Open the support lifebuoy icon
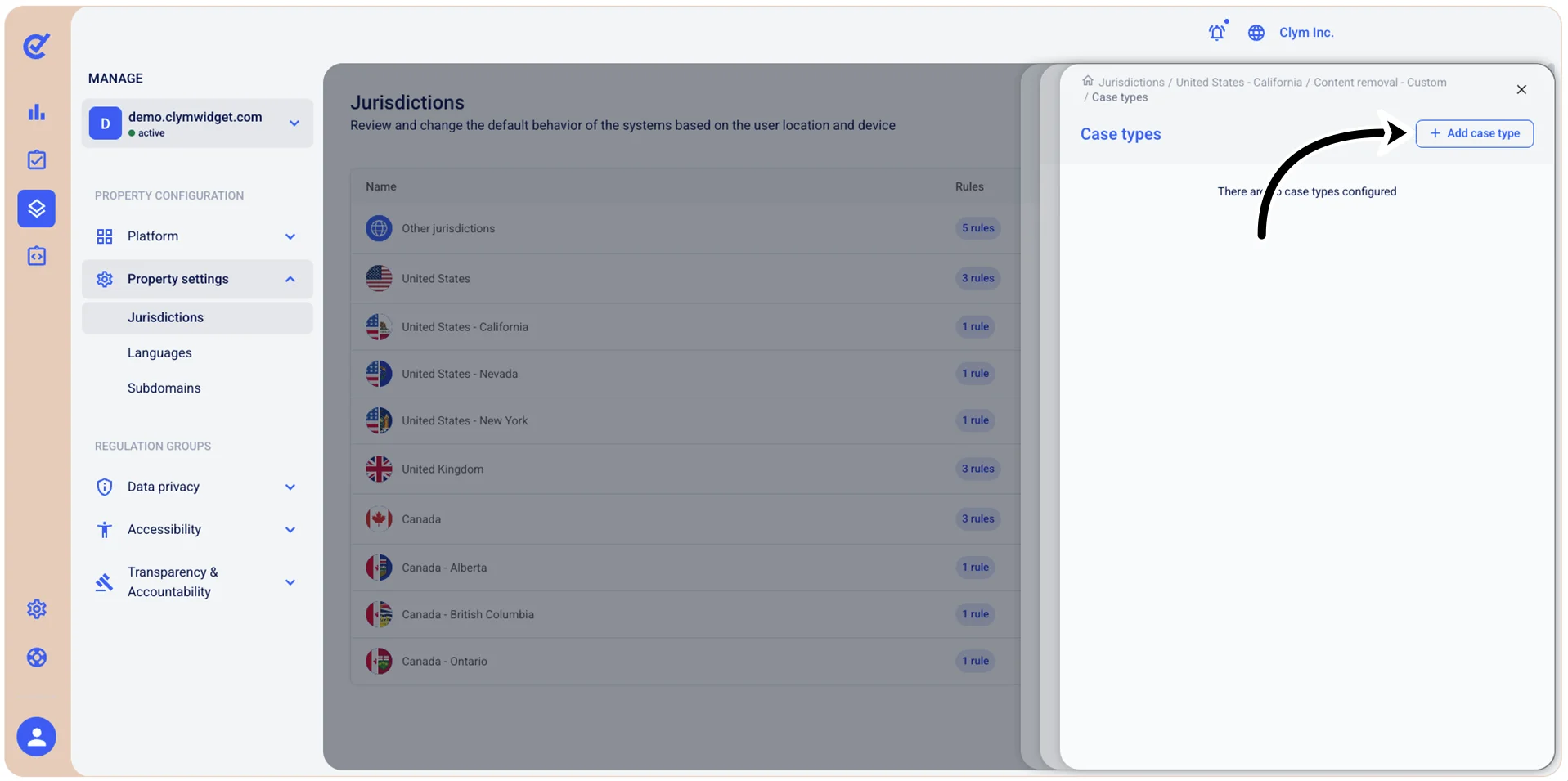The height and width of the screenshot is (781, 1568). (x=37, y=658)
